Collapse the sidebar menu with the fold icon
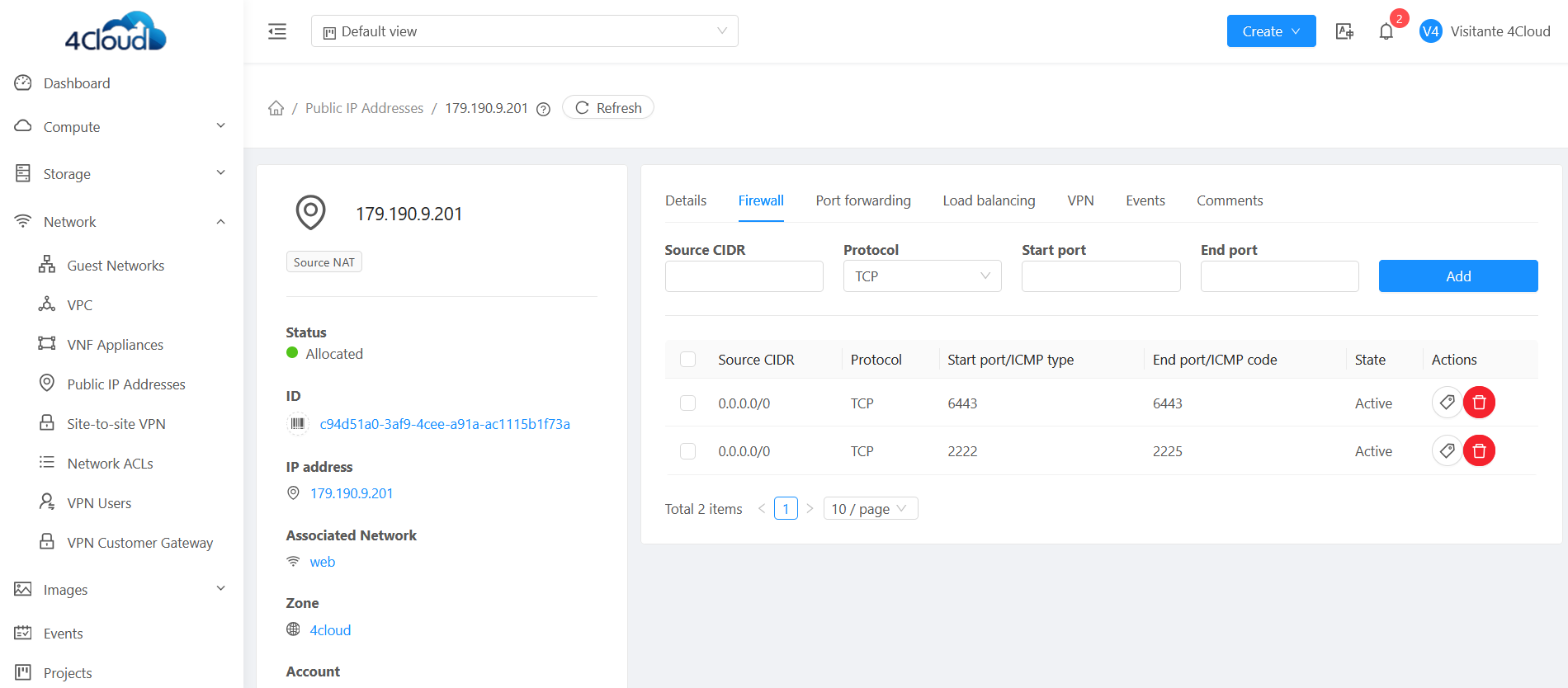This screenshot has height=688, width=1568. [x=277, y=31]
